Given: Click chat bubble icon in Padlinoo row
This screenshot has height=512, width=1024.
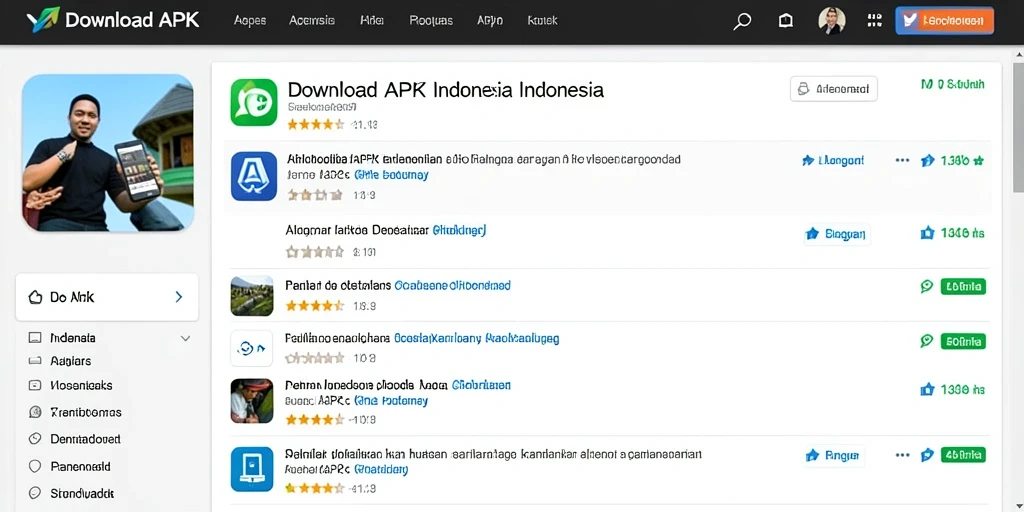Looking at the screenshot, I should [x=926, y=341].
